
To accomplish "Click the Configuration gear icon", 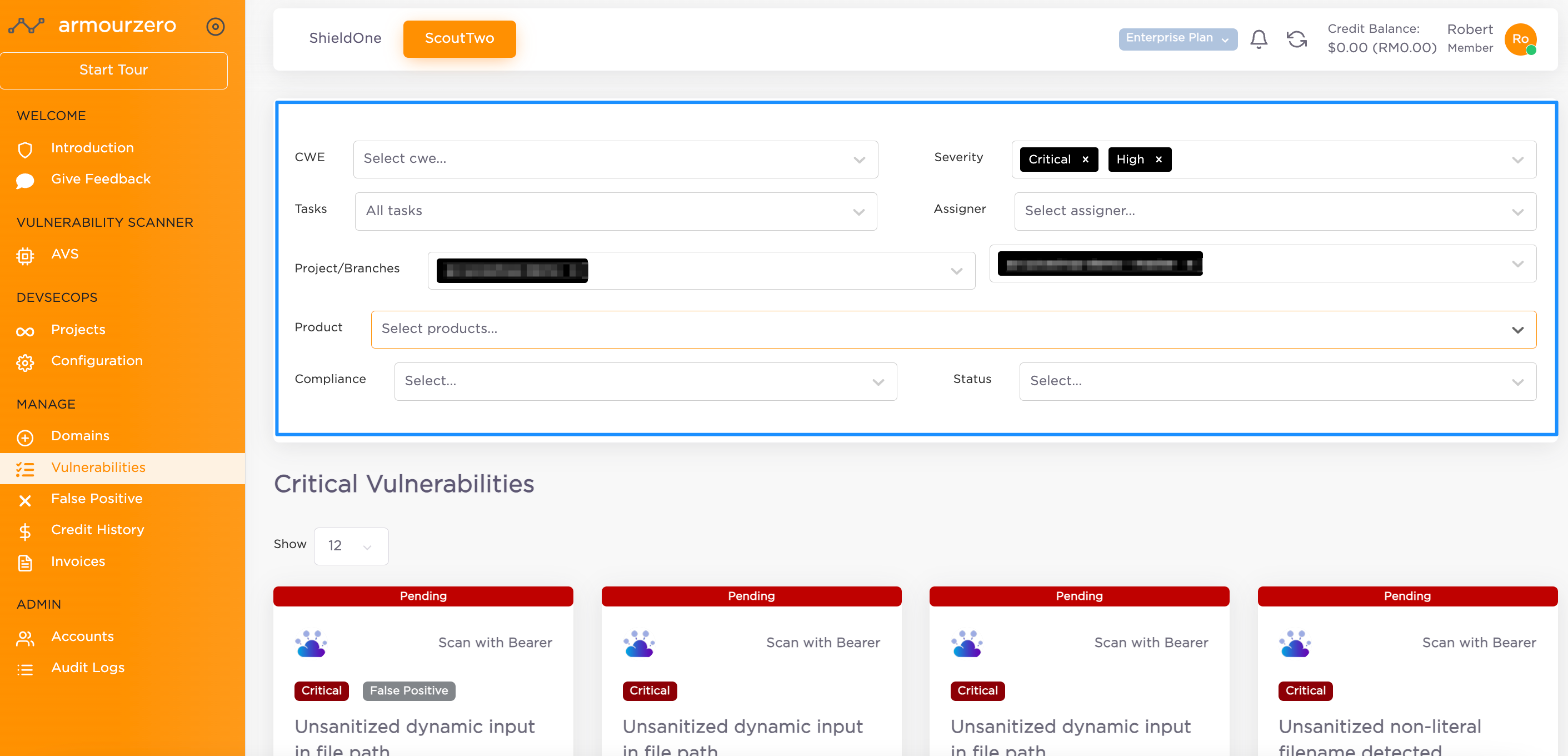I will tap(25, 362).
